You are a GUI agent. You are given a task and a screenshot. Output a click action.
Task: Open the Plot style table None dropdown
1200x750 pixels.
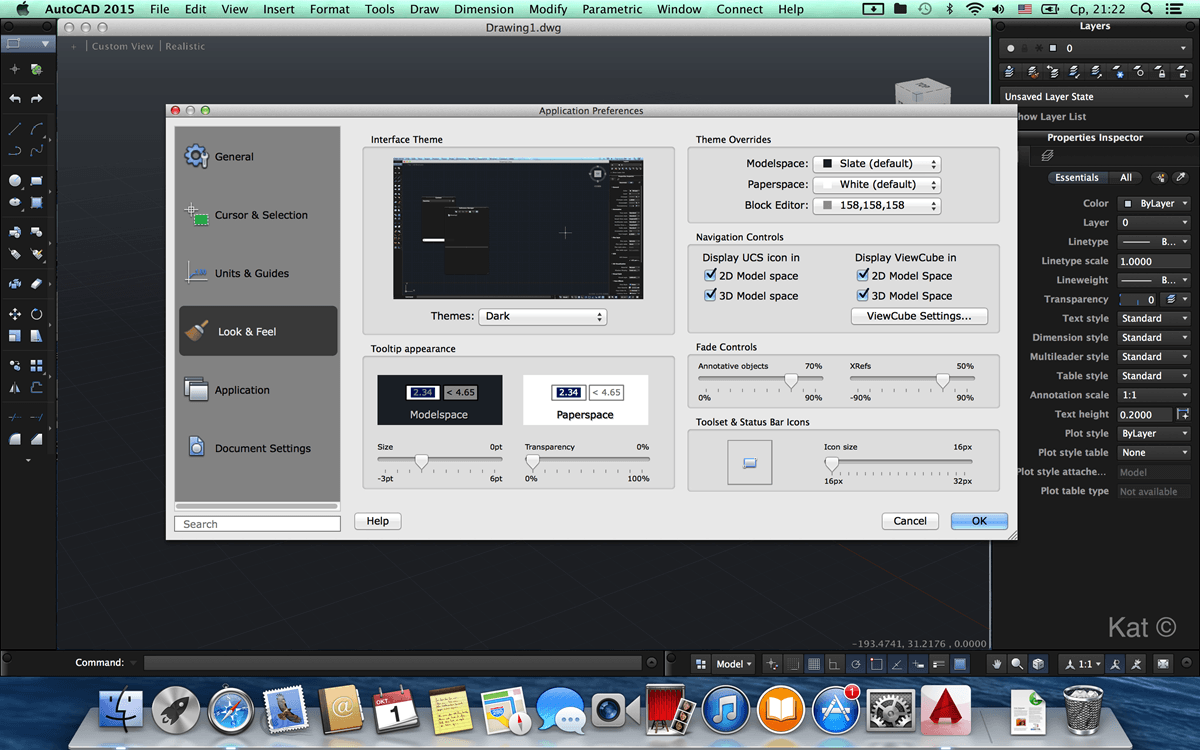(x=1154, y=453)
